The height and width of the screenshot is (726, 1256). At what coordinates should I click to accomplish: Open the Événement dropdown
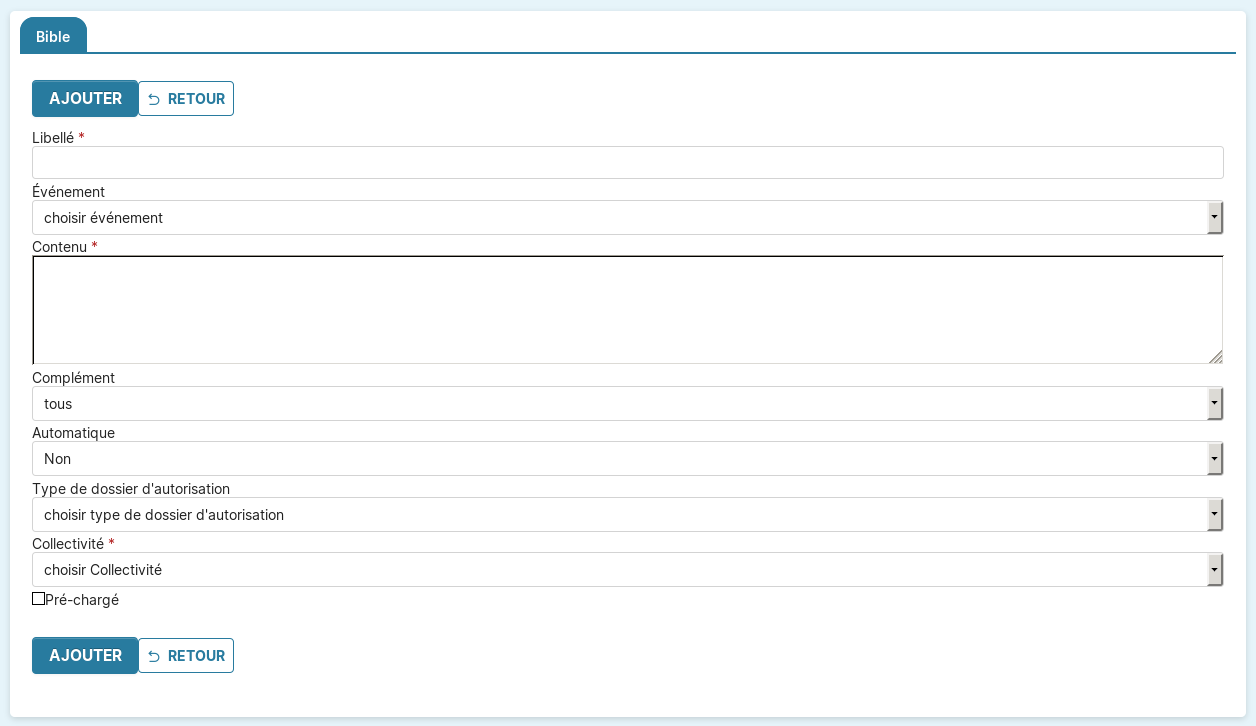pos(618,217)
